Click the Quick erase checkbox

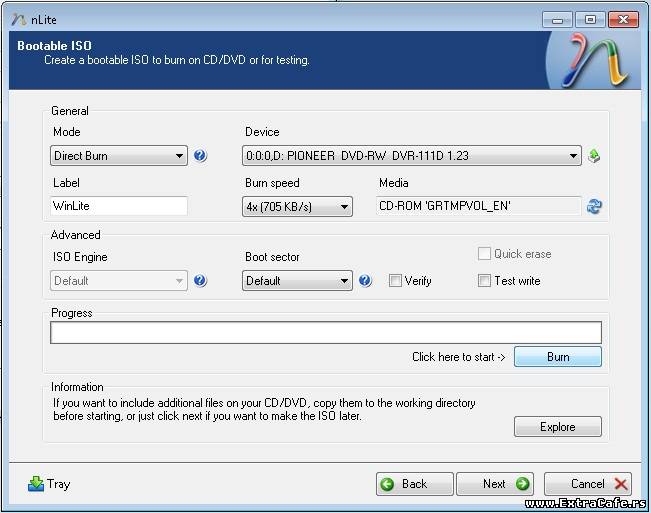pos(485,254)
